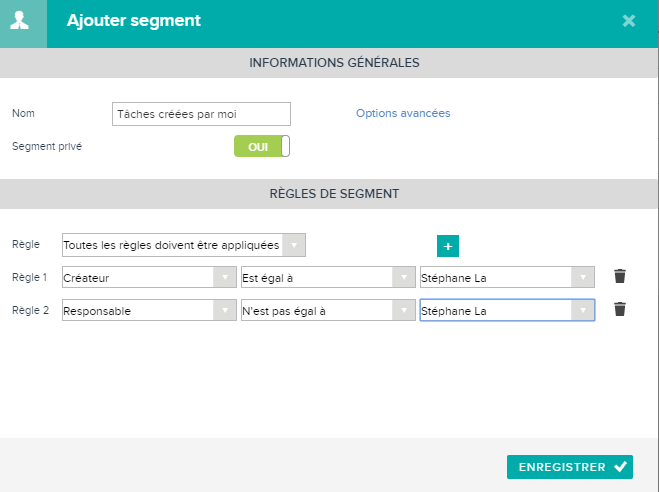
Task: Click the checkmark on Enregistrer button
Action: click(x=620, y=466)
